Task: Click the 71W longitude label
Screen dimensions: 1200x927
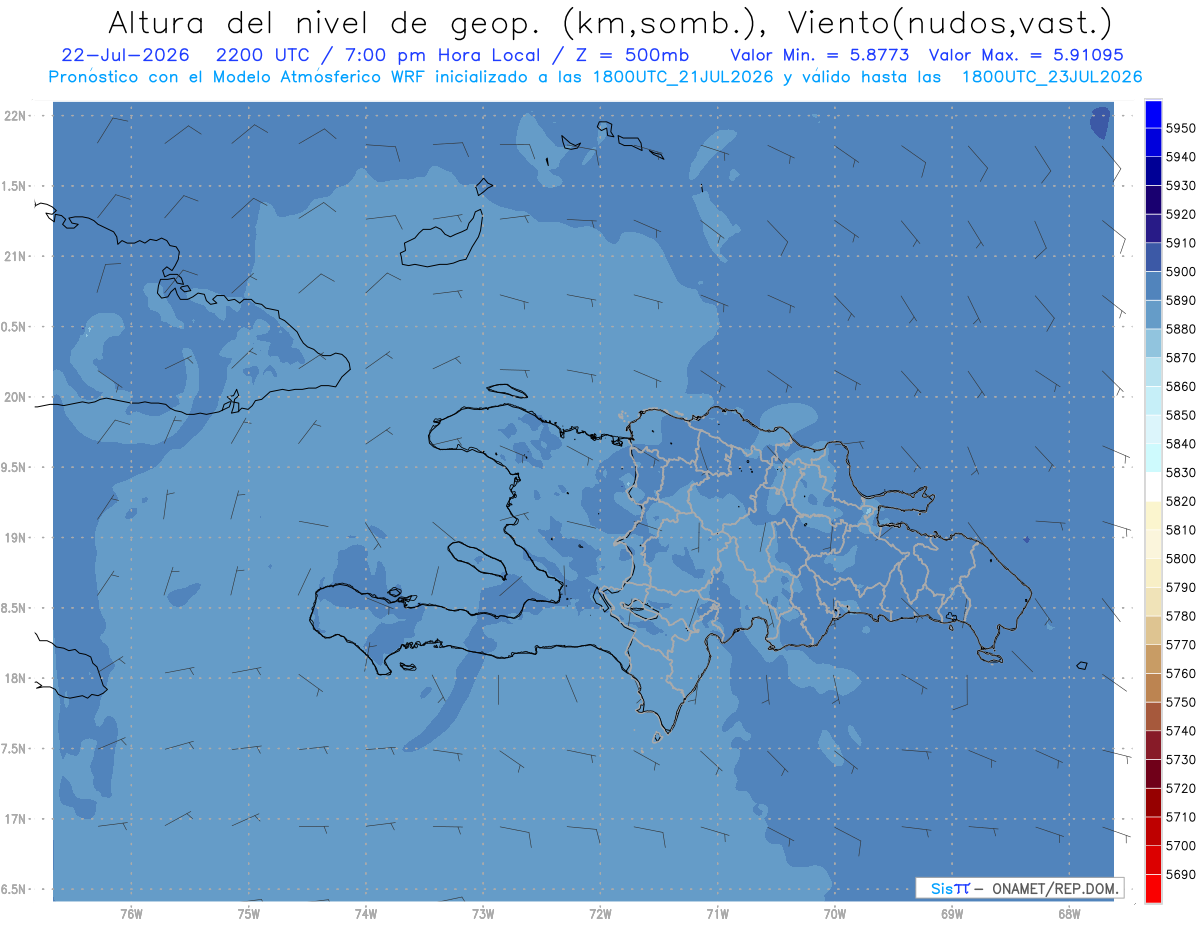Action: pos(717,914)
